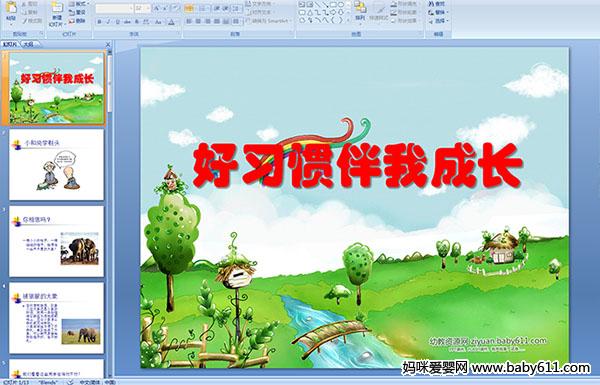Toggle Bold formatting

pos(99,22)
